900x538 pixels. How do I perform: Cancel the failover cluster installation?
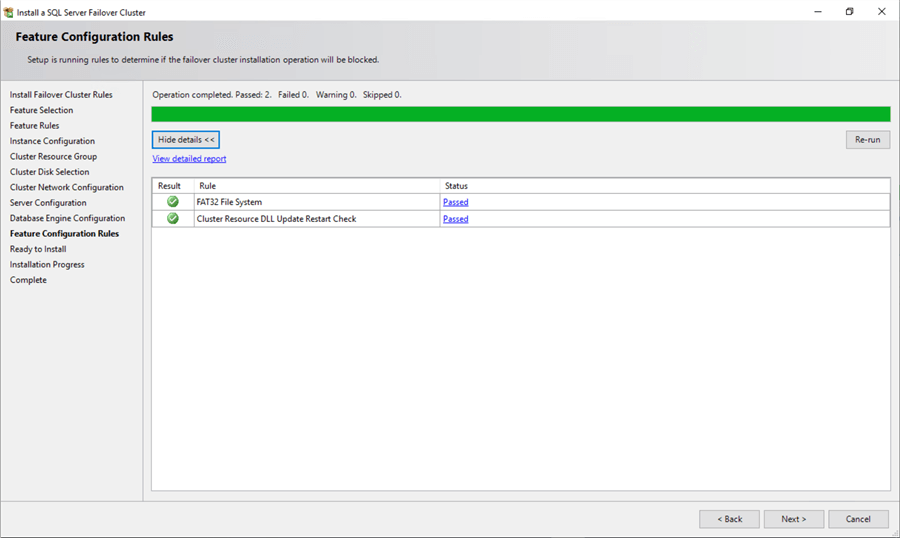click(x=858, y=519)
